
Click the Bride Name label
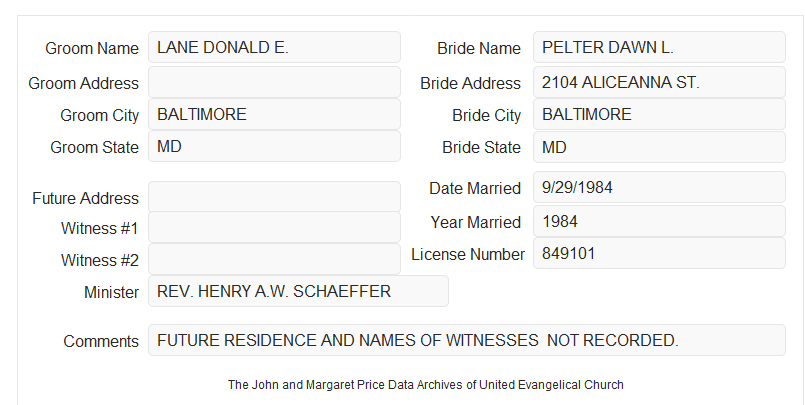479,48
